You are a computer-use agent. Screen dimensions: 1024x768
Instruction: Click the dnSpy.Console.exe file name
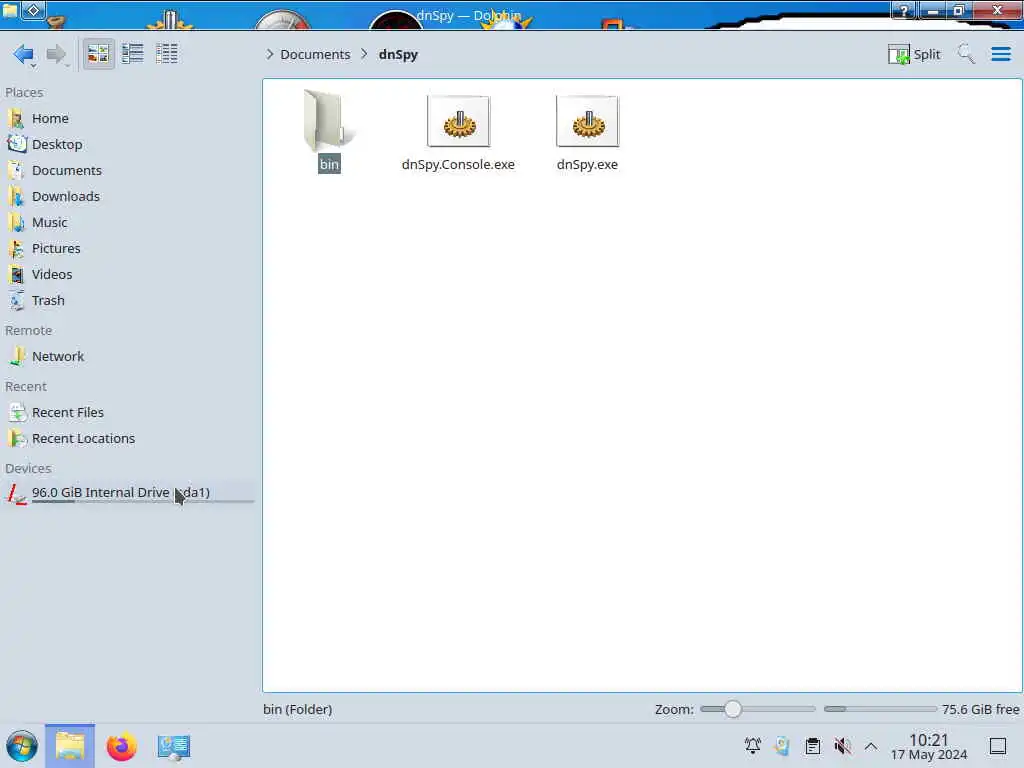click(x=458, y=165)
